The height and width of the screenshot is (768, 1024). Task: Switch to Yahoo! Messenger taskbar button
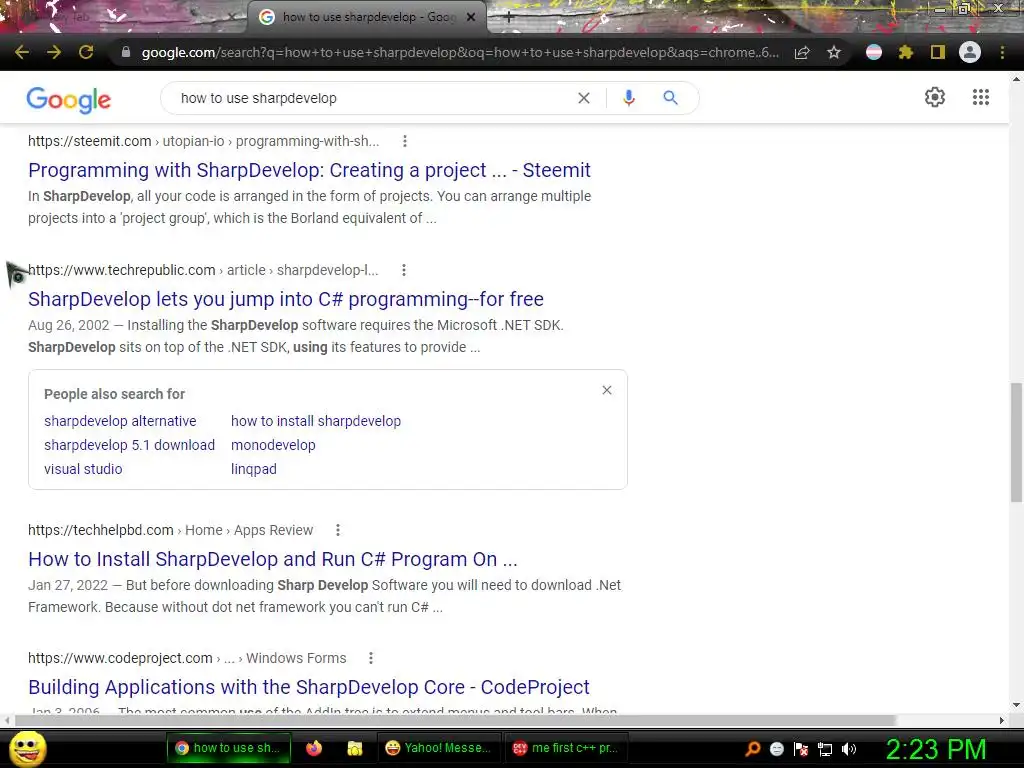(438, 748)
